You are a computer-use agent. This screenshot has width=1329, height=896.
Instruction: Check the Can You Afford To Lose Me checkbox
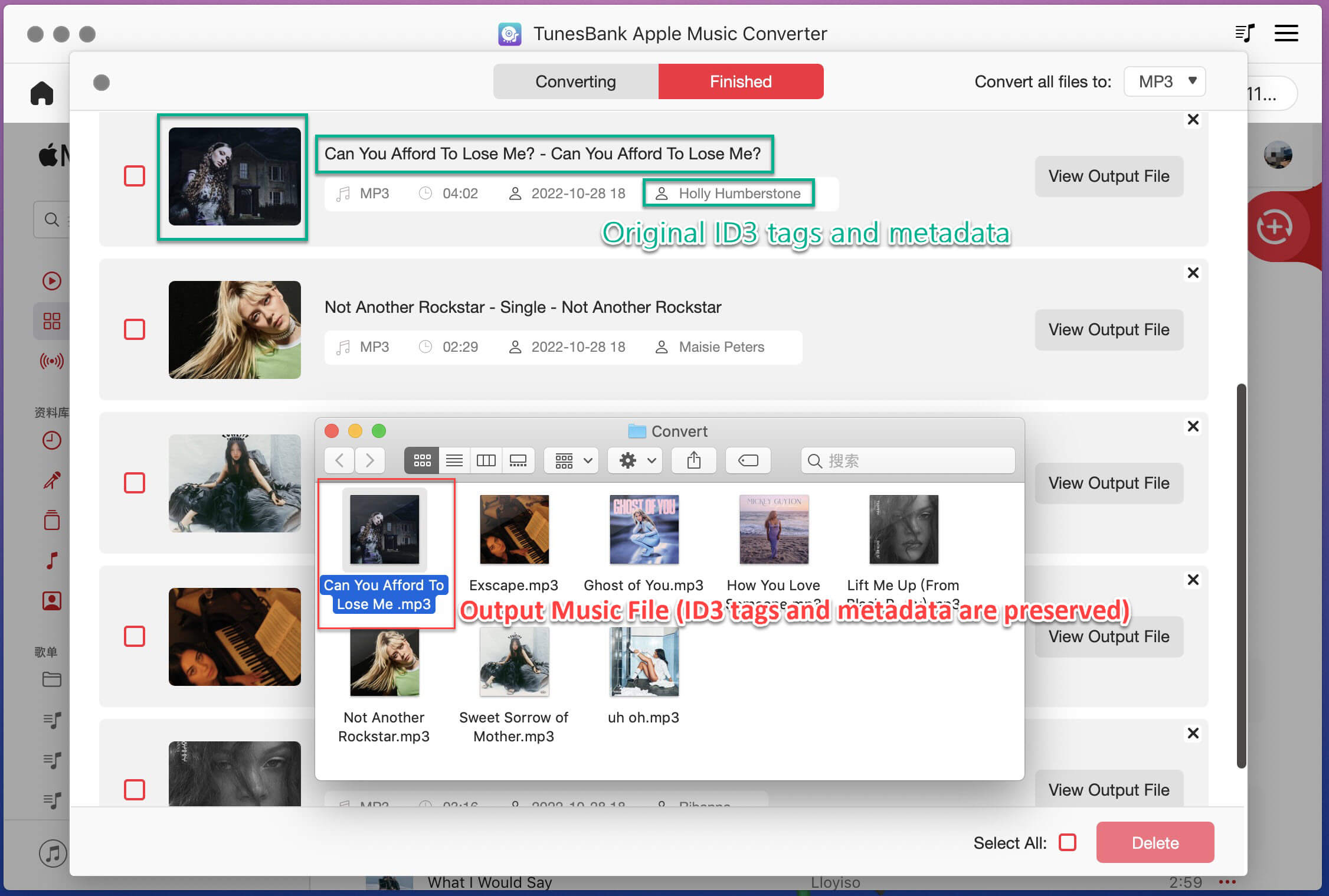click(135, 176)
